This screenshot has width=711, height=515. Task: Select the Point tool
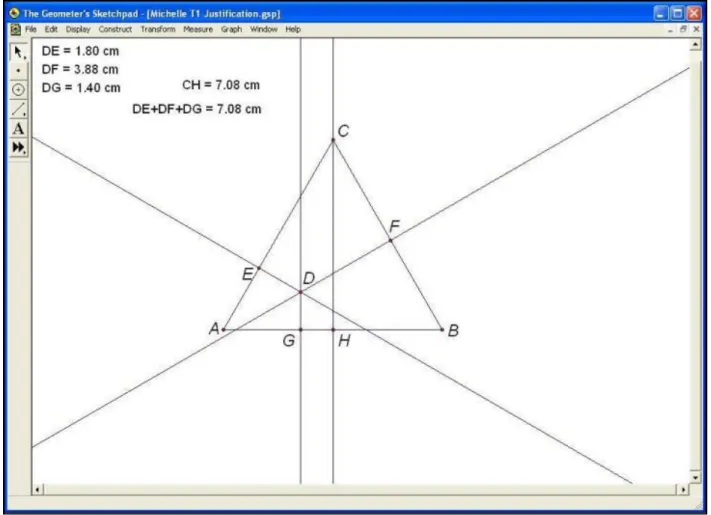(18, 71)
